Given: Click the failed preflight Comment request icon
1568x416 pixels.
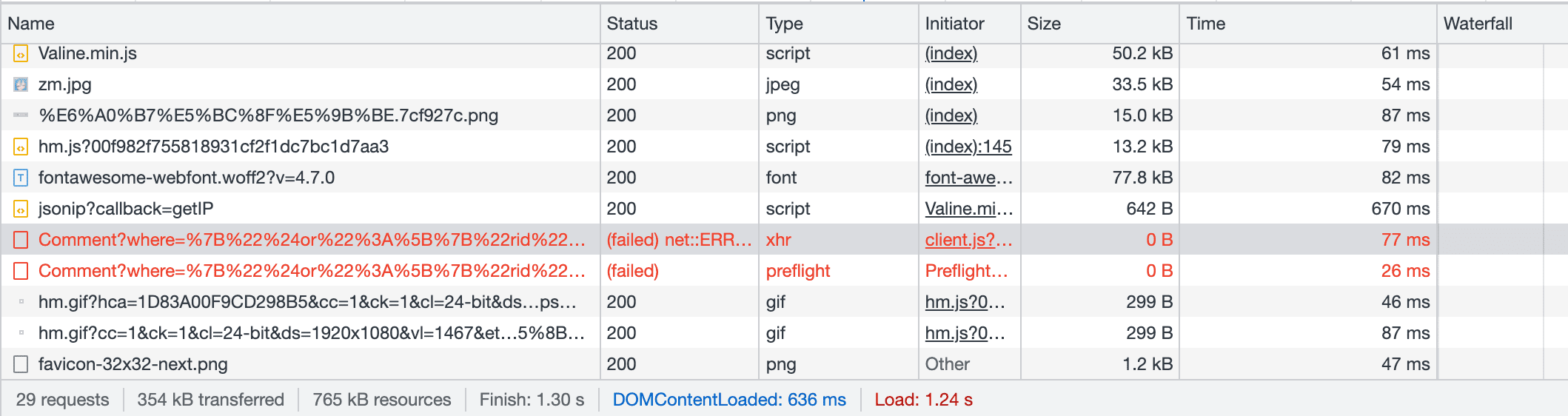Looking at the screenshot, I should click(21, 271).
